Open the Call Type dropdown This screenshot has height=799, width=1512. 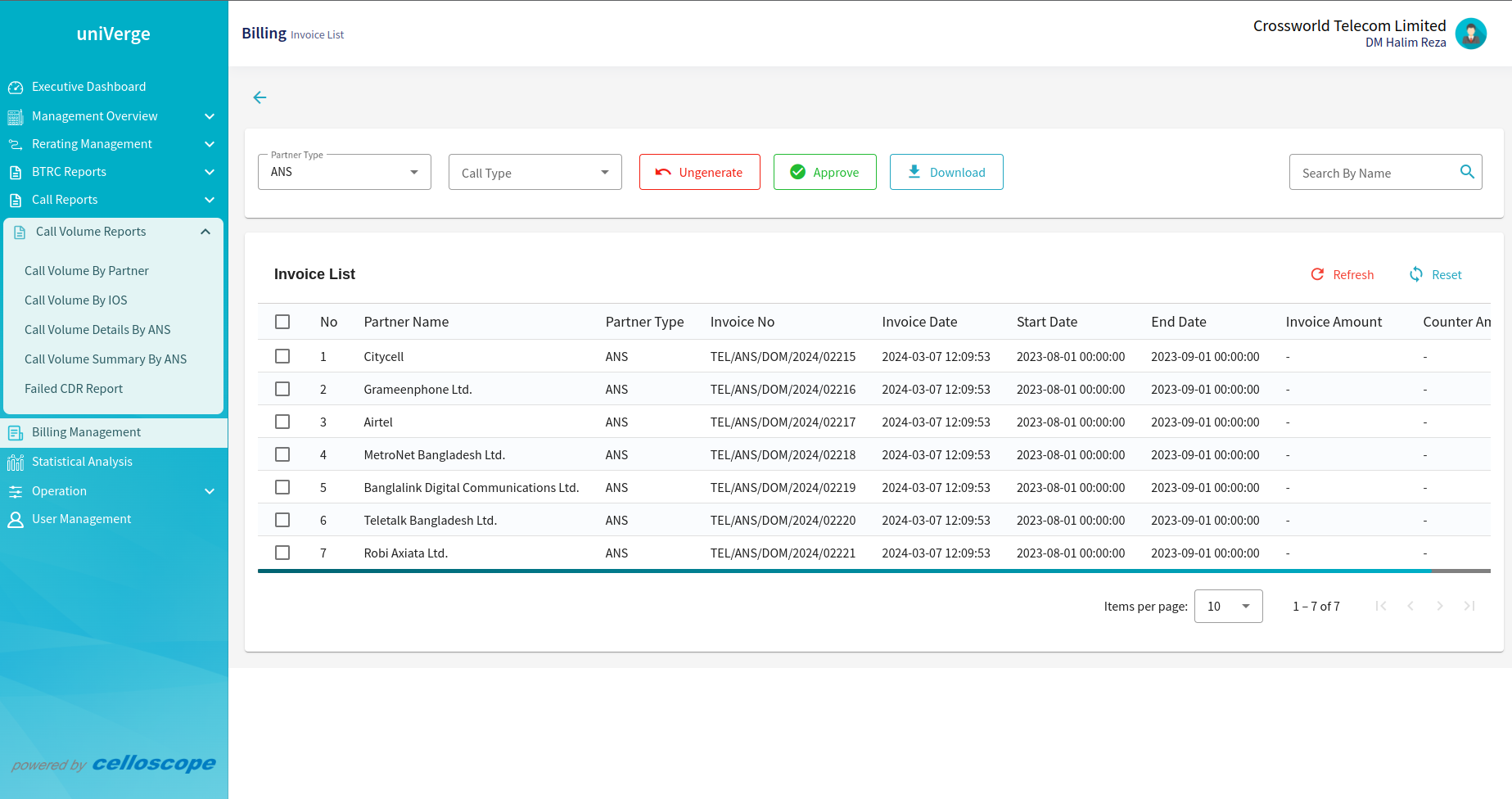point(535,172)
